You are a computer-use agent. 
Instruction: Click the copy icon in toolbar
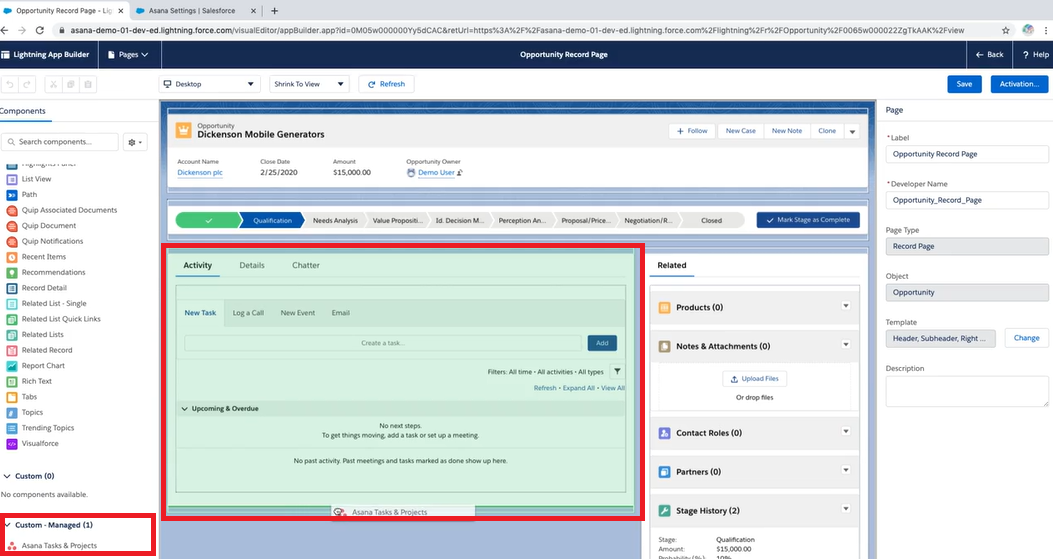[x=71, y=84]
